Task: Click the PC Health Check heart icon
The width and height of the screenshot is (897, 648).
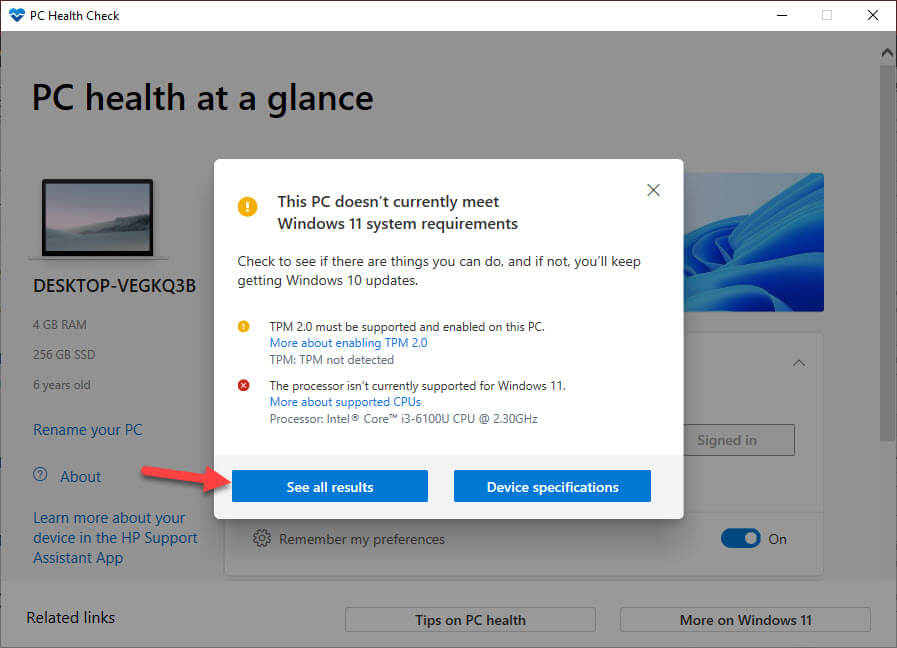Action: [16, 15]
